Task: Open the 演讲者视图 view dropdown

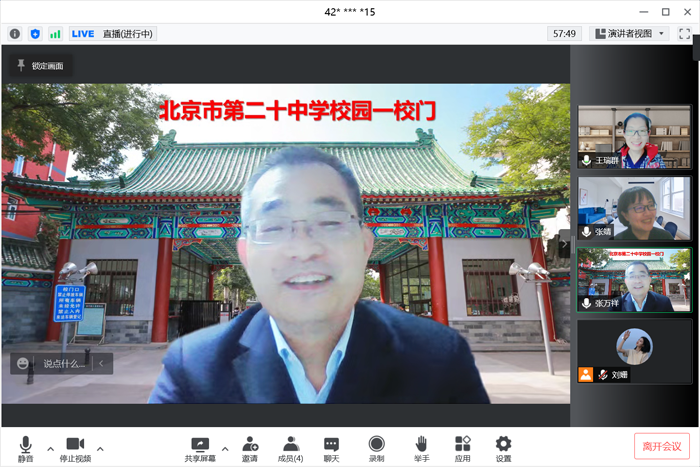Action: point(629,33)
